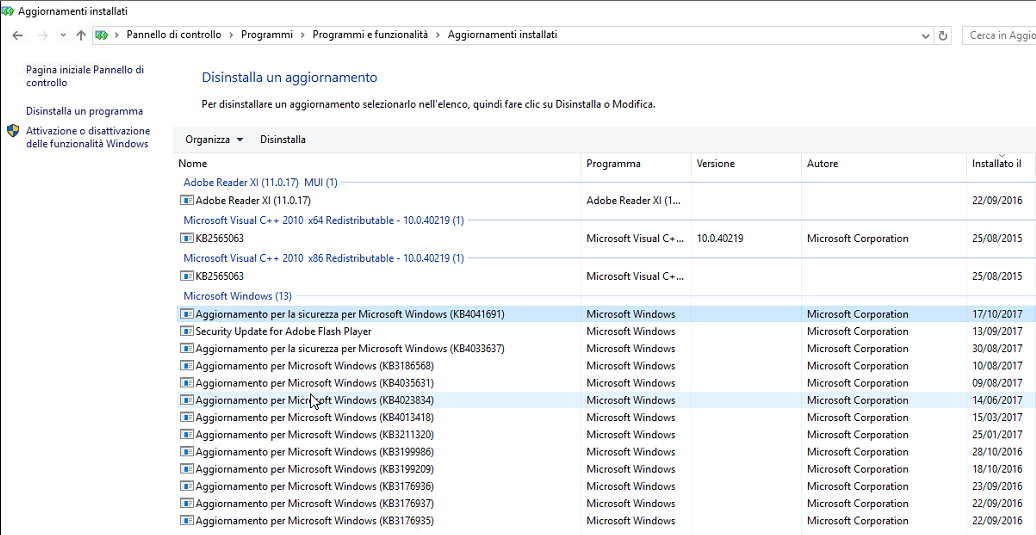
Task: Click the Disinstalla un aggiornamento heading
Action: 289,77
